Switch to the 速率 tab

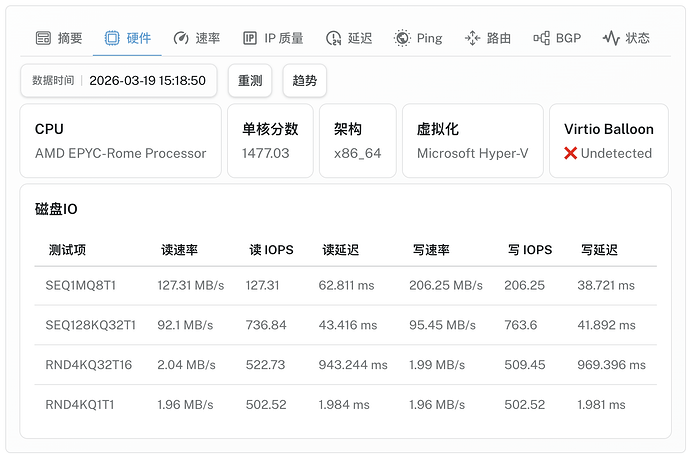(197, 38)
